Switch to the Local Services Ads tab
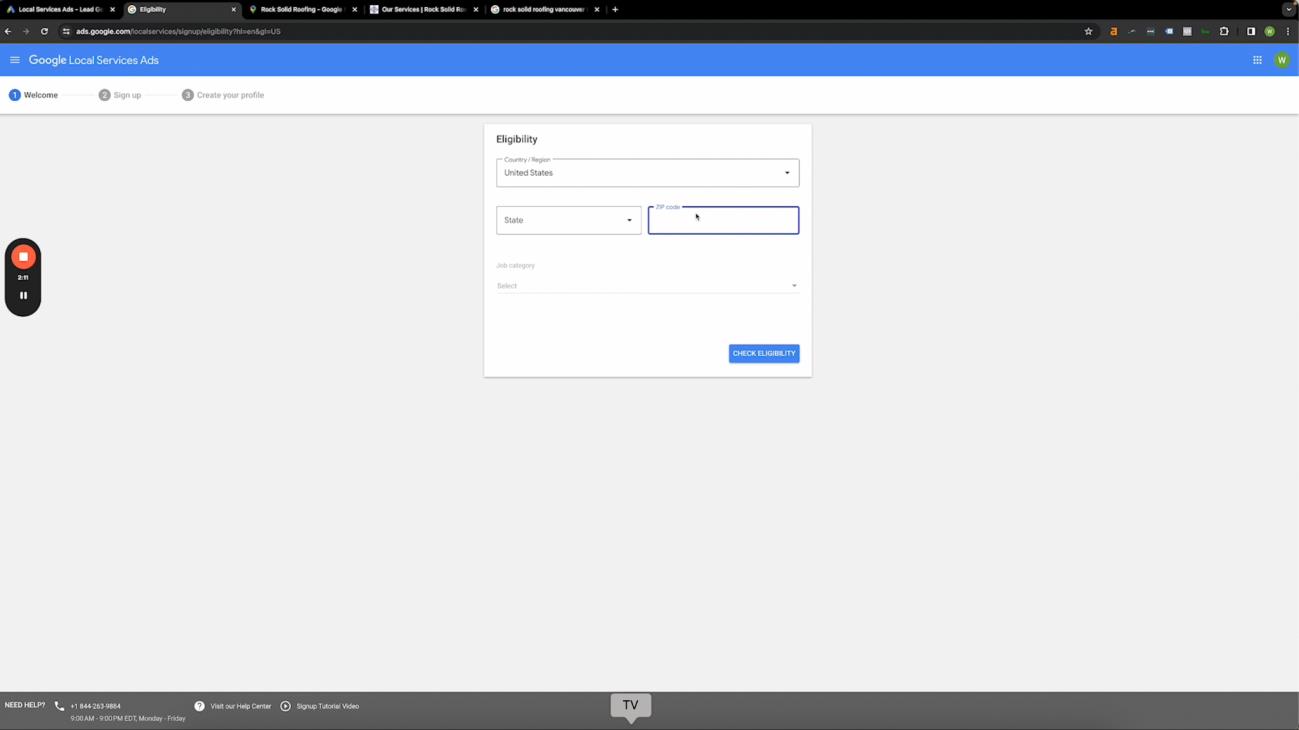Image resolution: width=1299 pixels, height=730 pixels. pos(60,9)
